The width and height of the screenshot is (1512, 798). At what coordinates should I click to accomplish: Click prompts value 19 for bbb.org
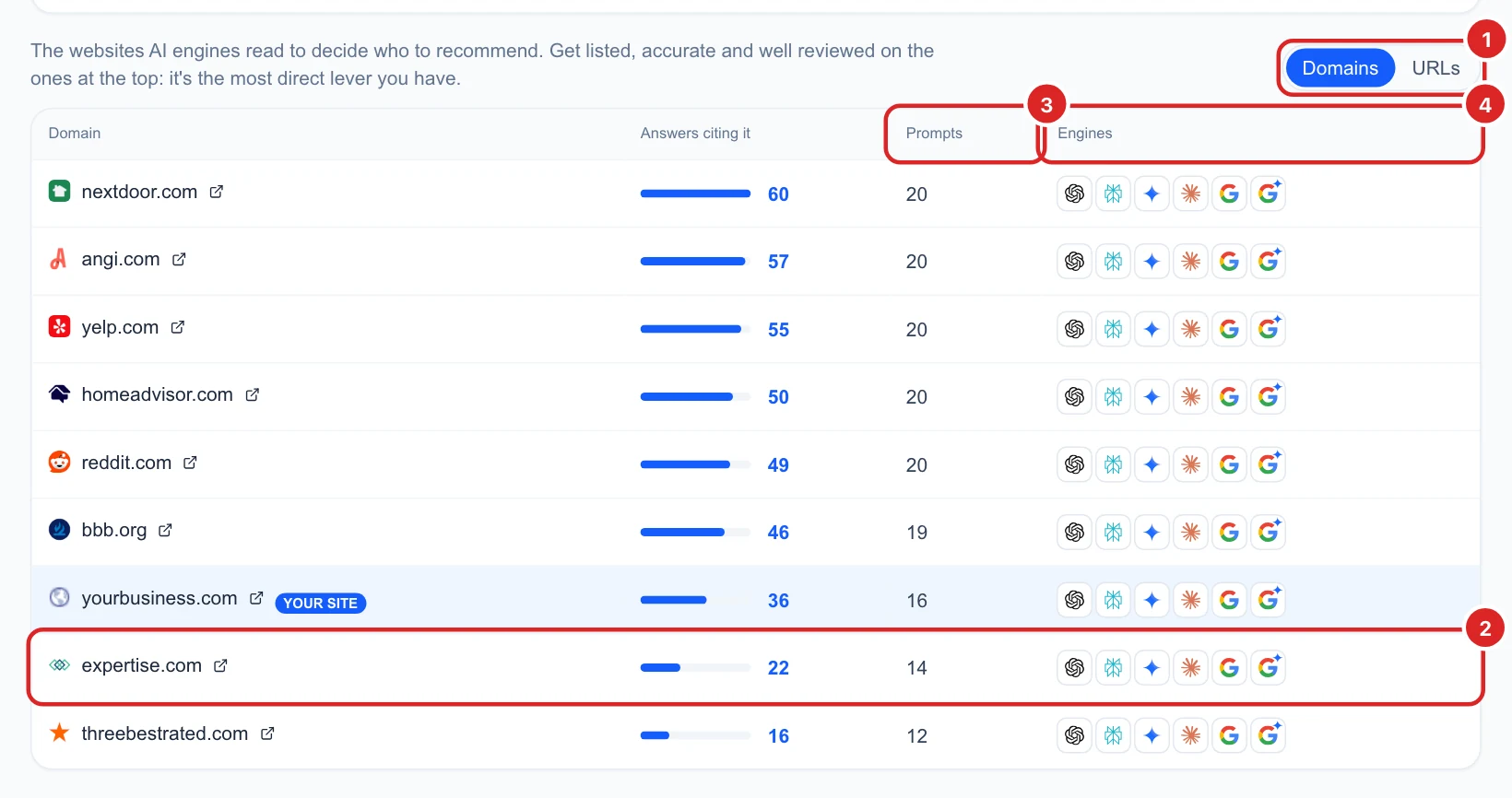[x=916, y=533]
